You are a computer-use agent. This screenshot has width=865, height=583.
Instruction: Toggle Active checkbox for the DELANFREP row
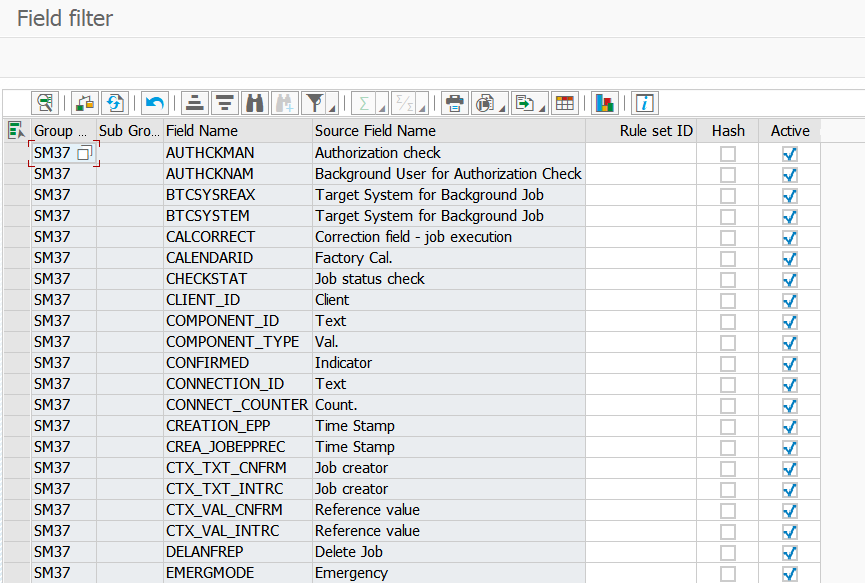[x=790, y=552]
